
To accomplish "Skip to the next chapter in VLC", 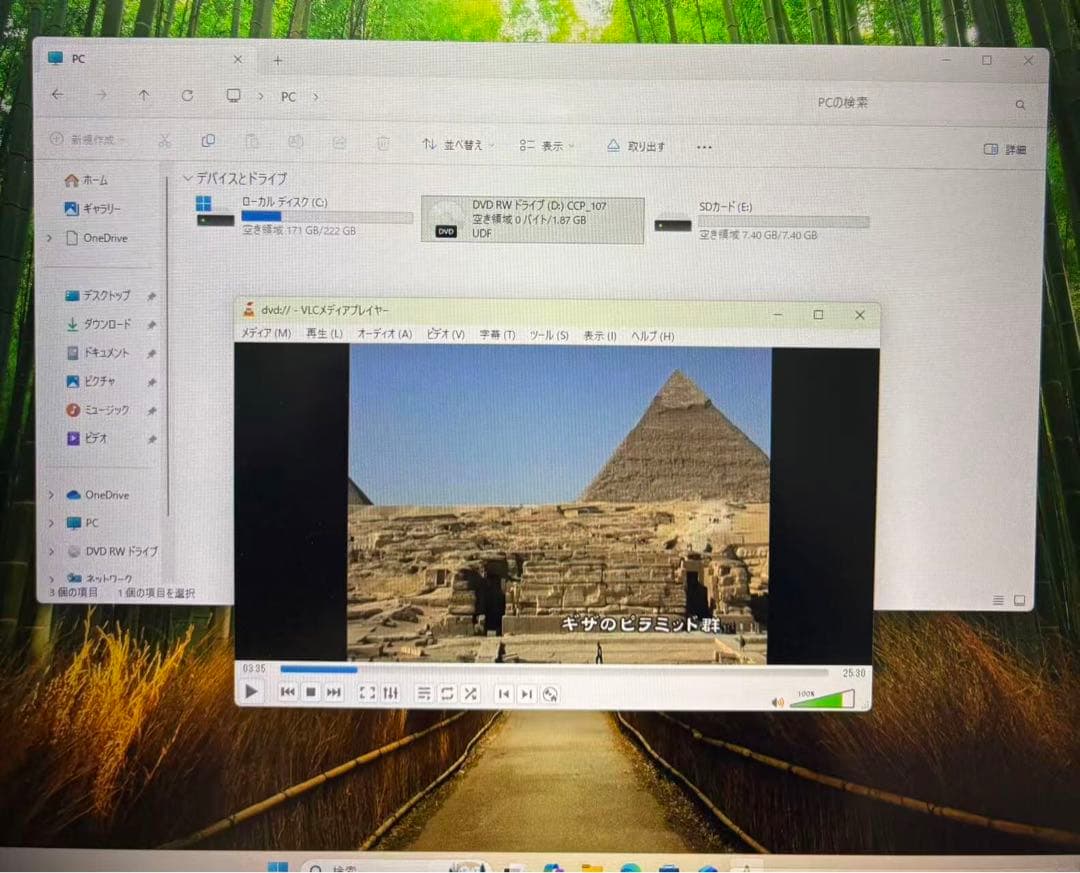I will [526, 693].
